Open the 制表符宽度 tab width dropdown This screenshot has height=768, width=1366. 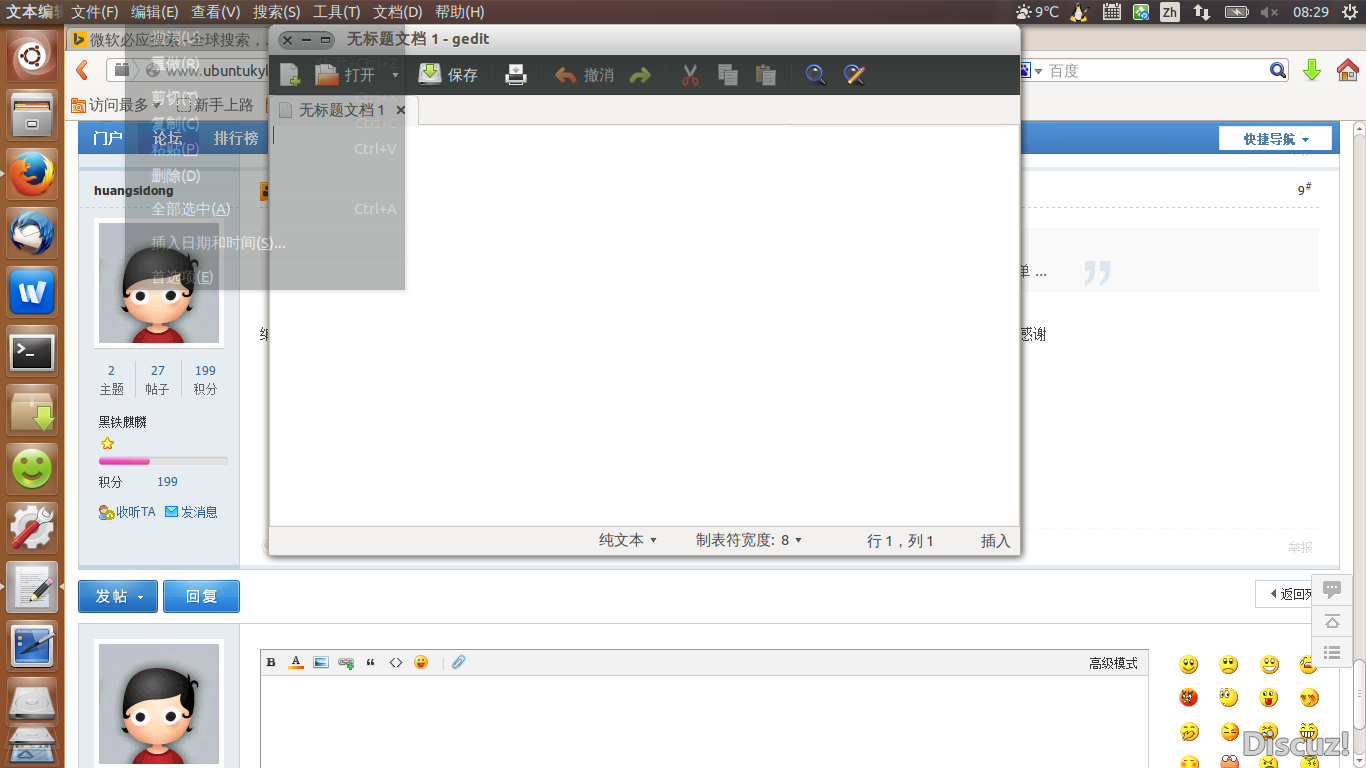pyautogui.click(x=749, y=540)
